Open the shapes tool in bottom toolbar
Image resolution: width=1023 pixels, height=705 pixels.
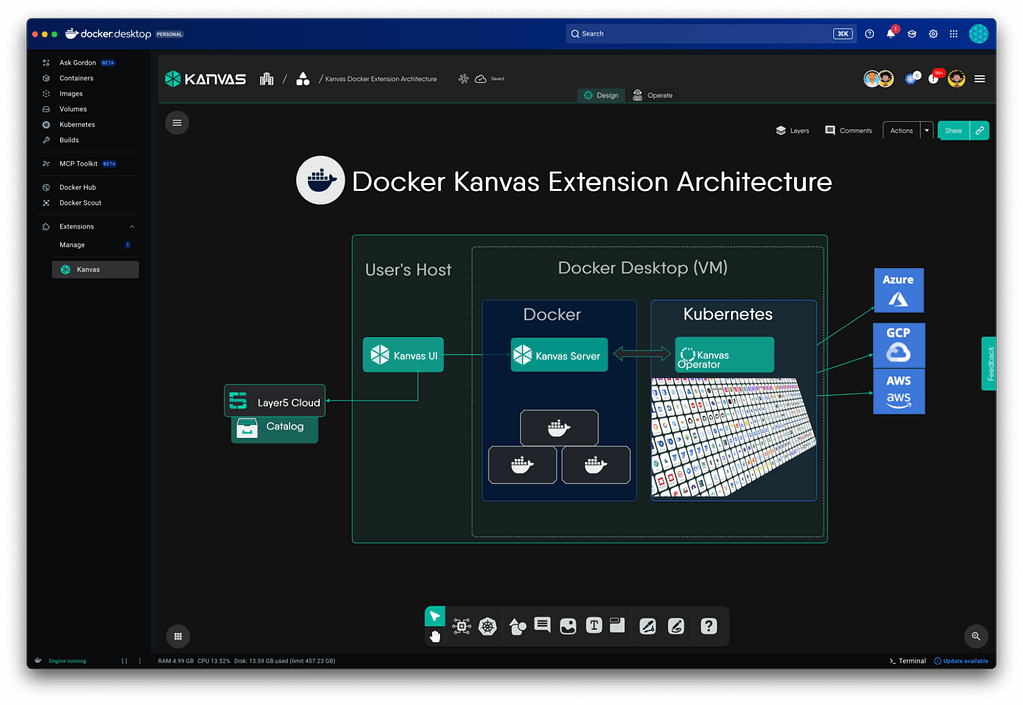(517, 626)
